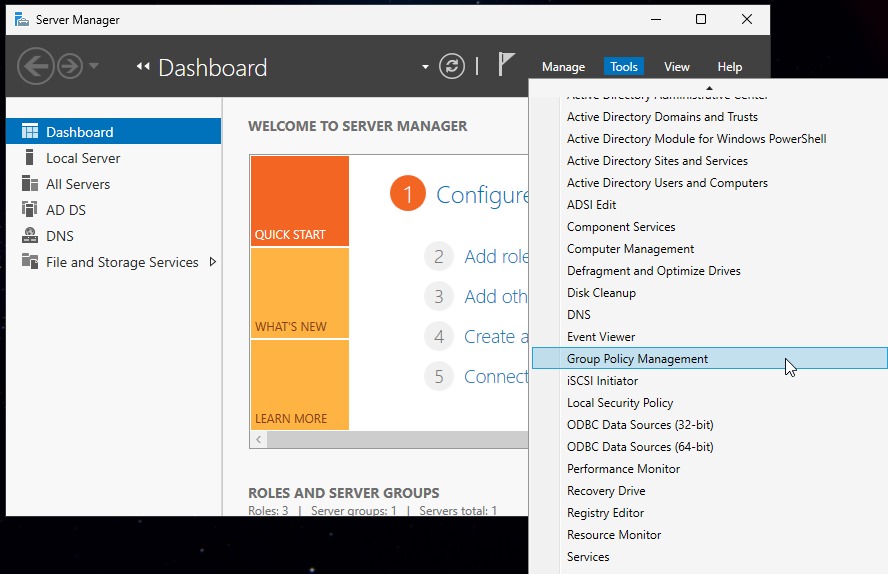888x574 pixels.
Task: Open File and Storage Services
Action: (113, 262)
